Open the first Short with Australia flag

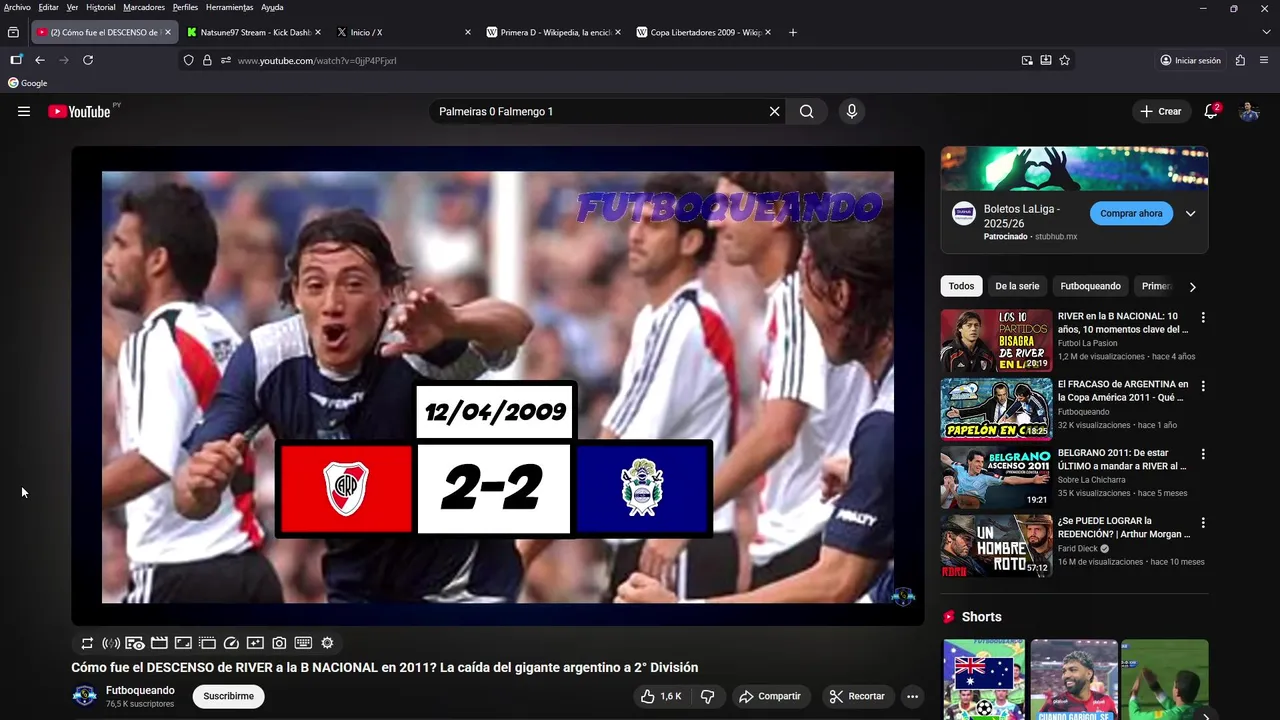[x=984, y=680]
